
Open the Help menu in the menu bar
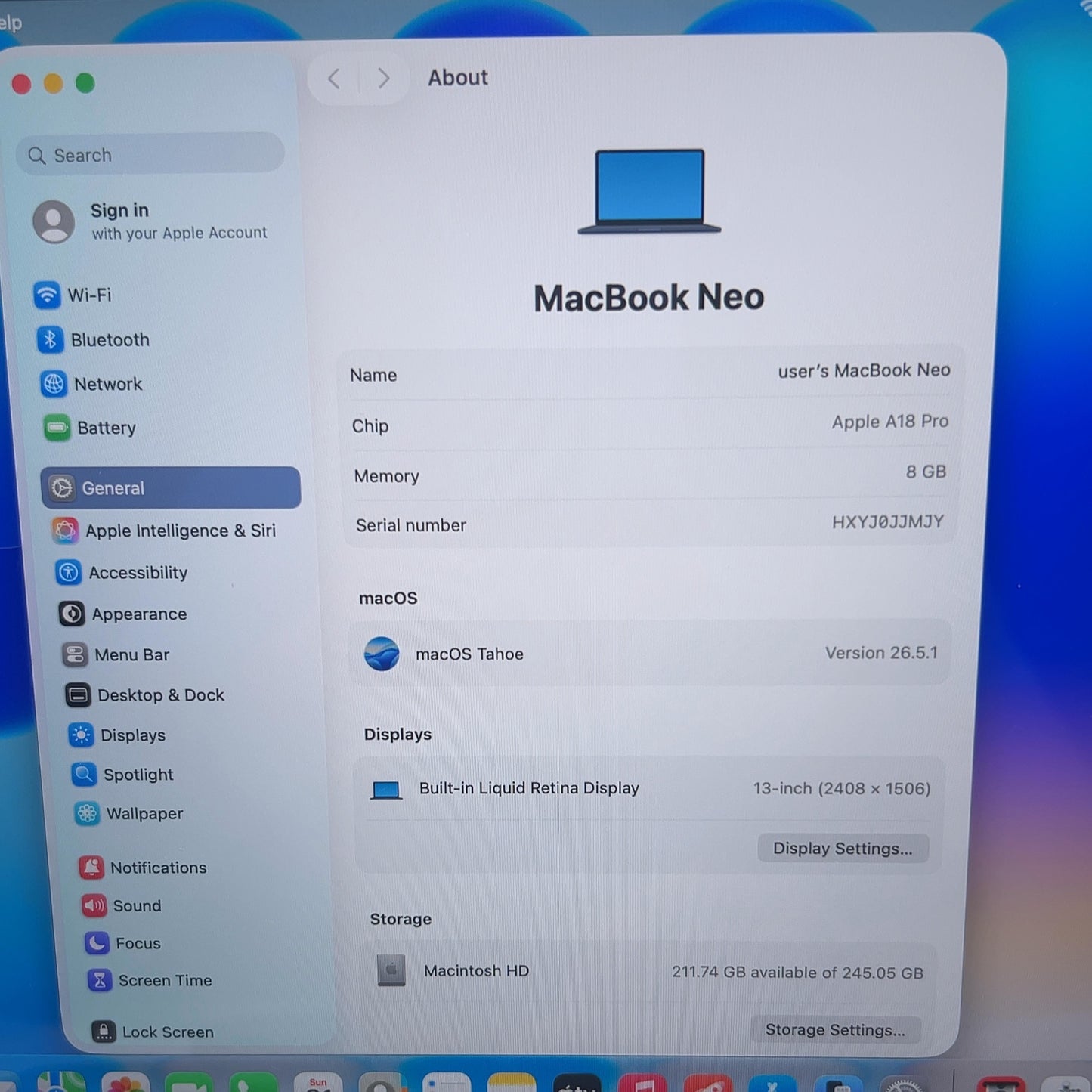[11, 23]
